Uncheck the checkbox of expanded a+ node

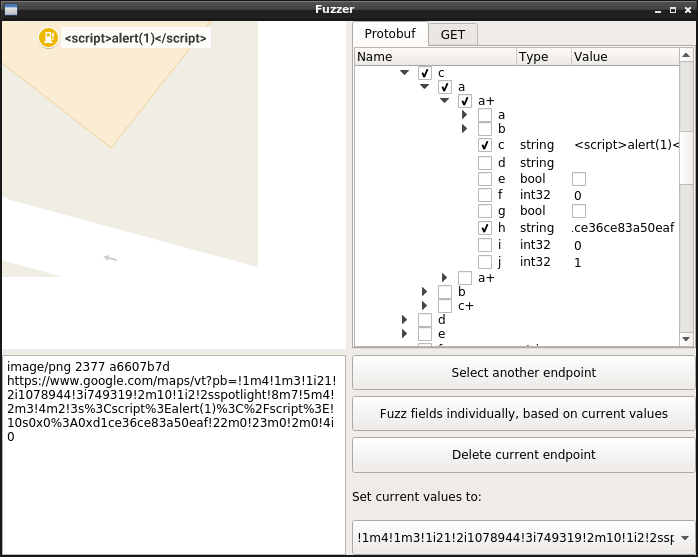click(x=465, y=101)
